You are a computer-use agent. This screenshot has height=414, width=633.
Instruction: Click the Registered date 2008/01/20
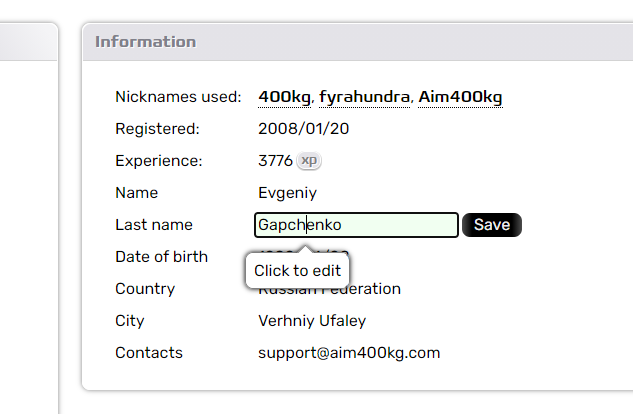coord(303,129)
